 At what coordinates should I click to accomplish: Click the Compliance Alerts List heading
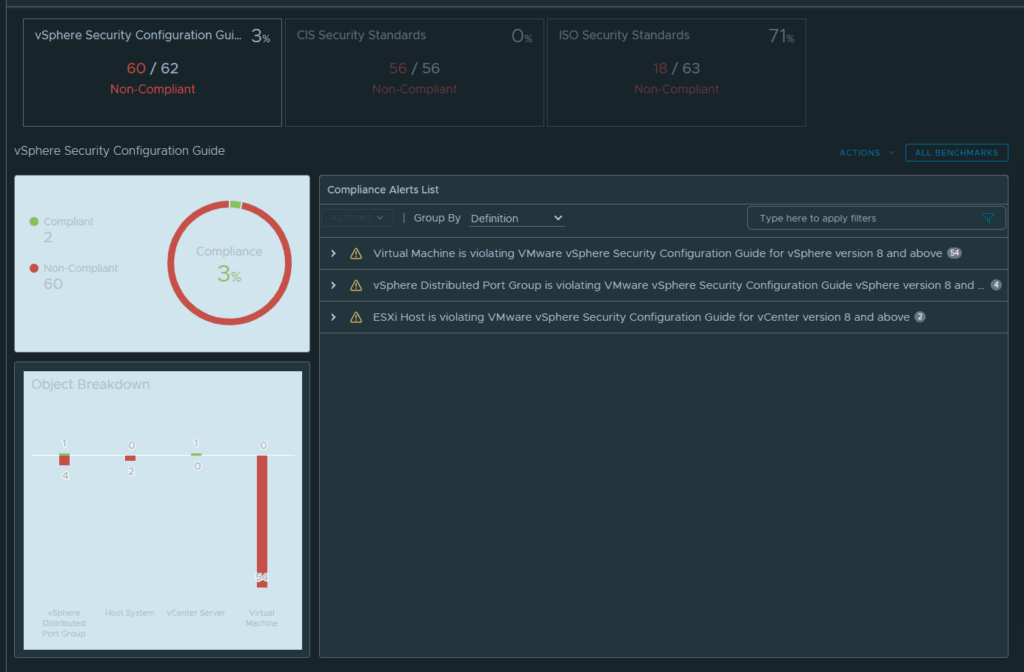(x=383, y=190)
